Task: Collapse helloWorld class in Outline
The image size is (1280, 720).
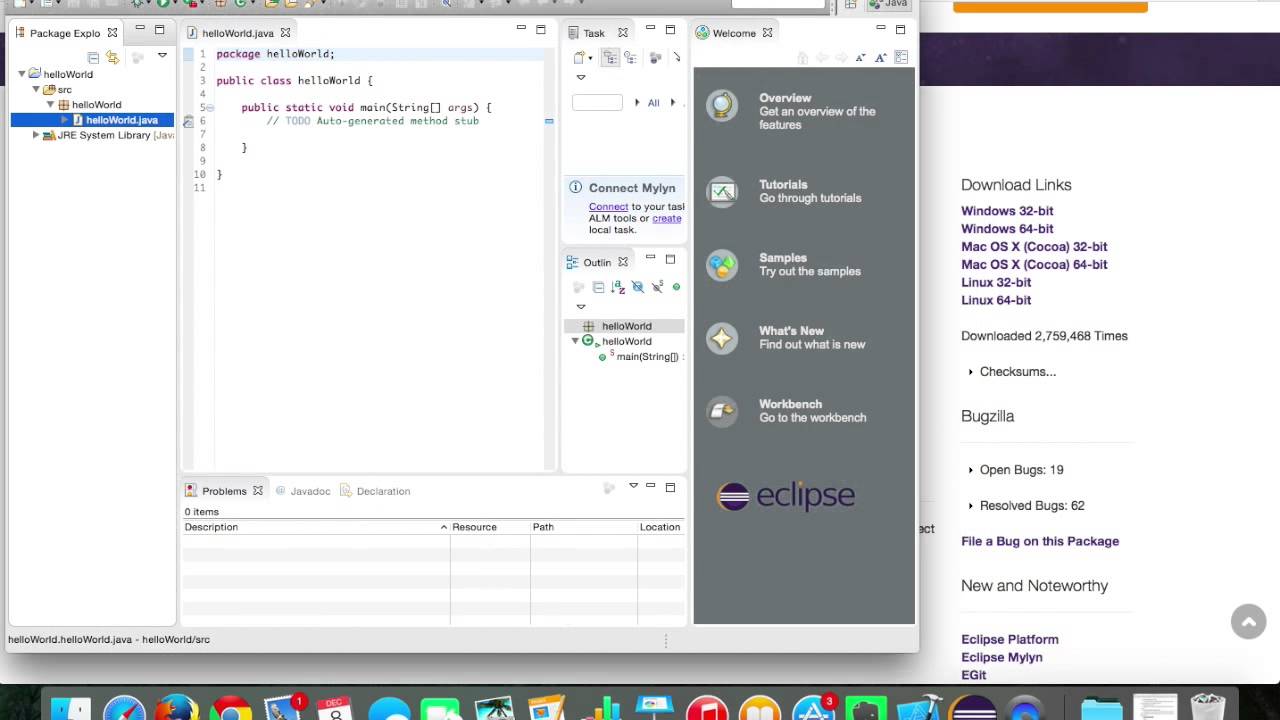Action: 575,341
